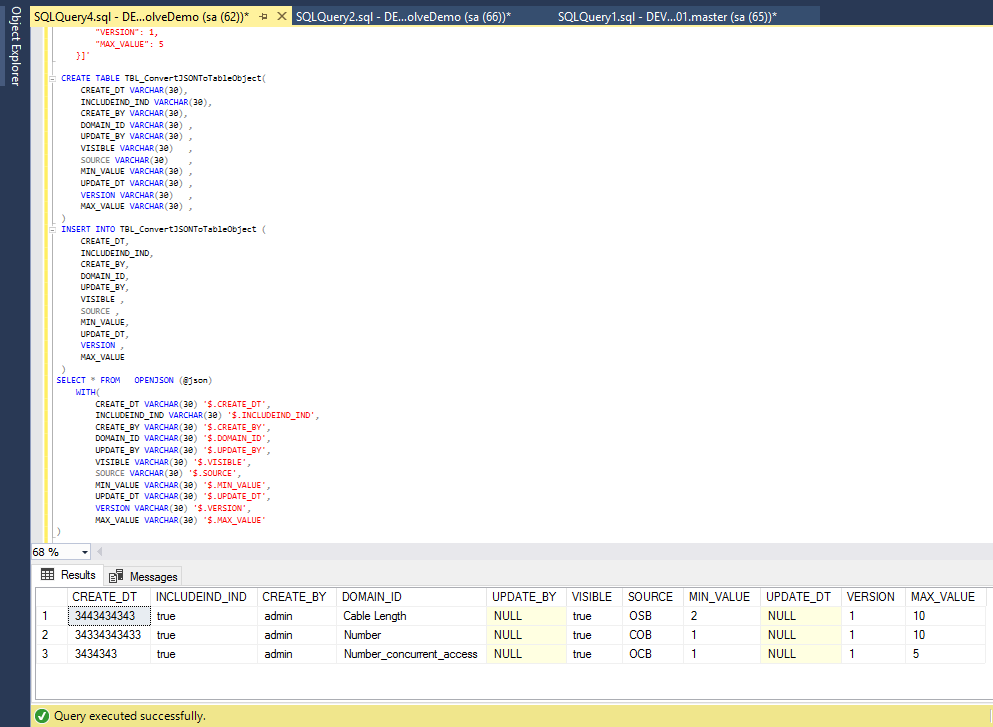Close the SQLQuery4.sql tab
The image size is (993, 727).
[282, 16]
